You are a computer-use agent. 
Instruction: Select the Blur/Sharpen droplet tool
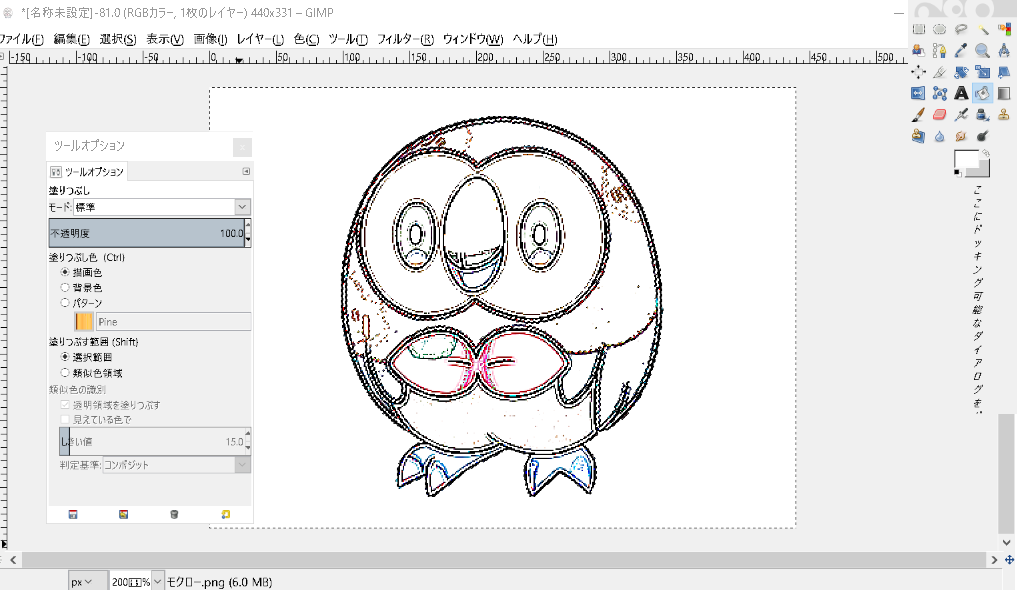(940, 136)
